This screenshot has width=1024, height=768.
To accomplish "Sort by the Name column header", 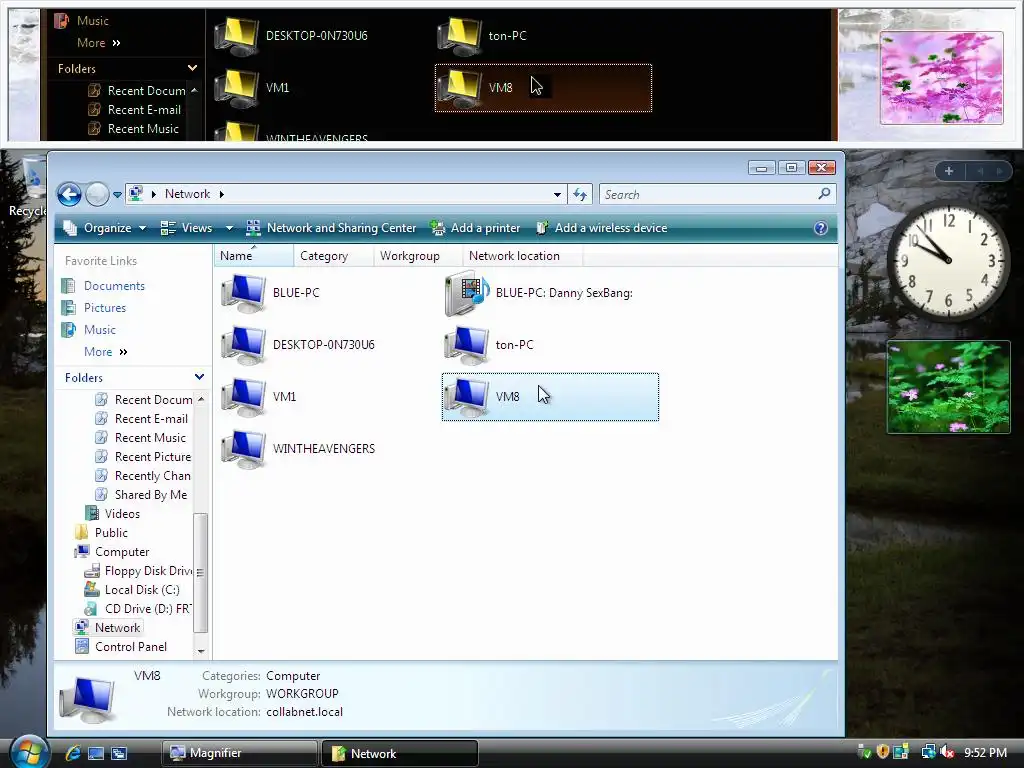I will (x=253, y=256).
